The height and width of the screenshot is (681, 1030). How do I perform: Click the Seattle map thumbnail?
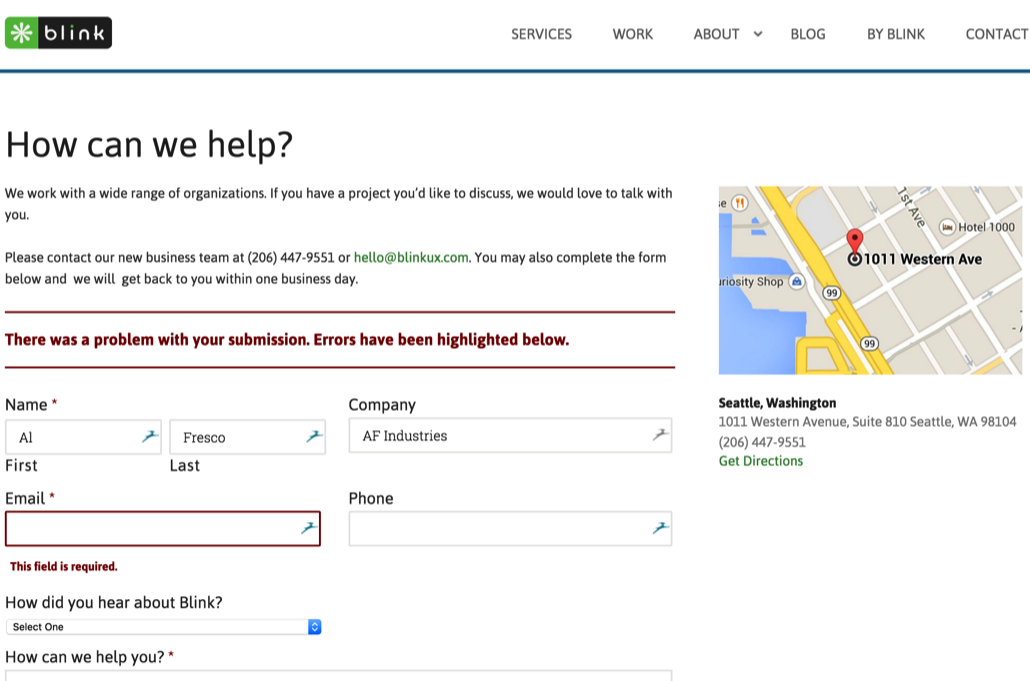(870, 280)
